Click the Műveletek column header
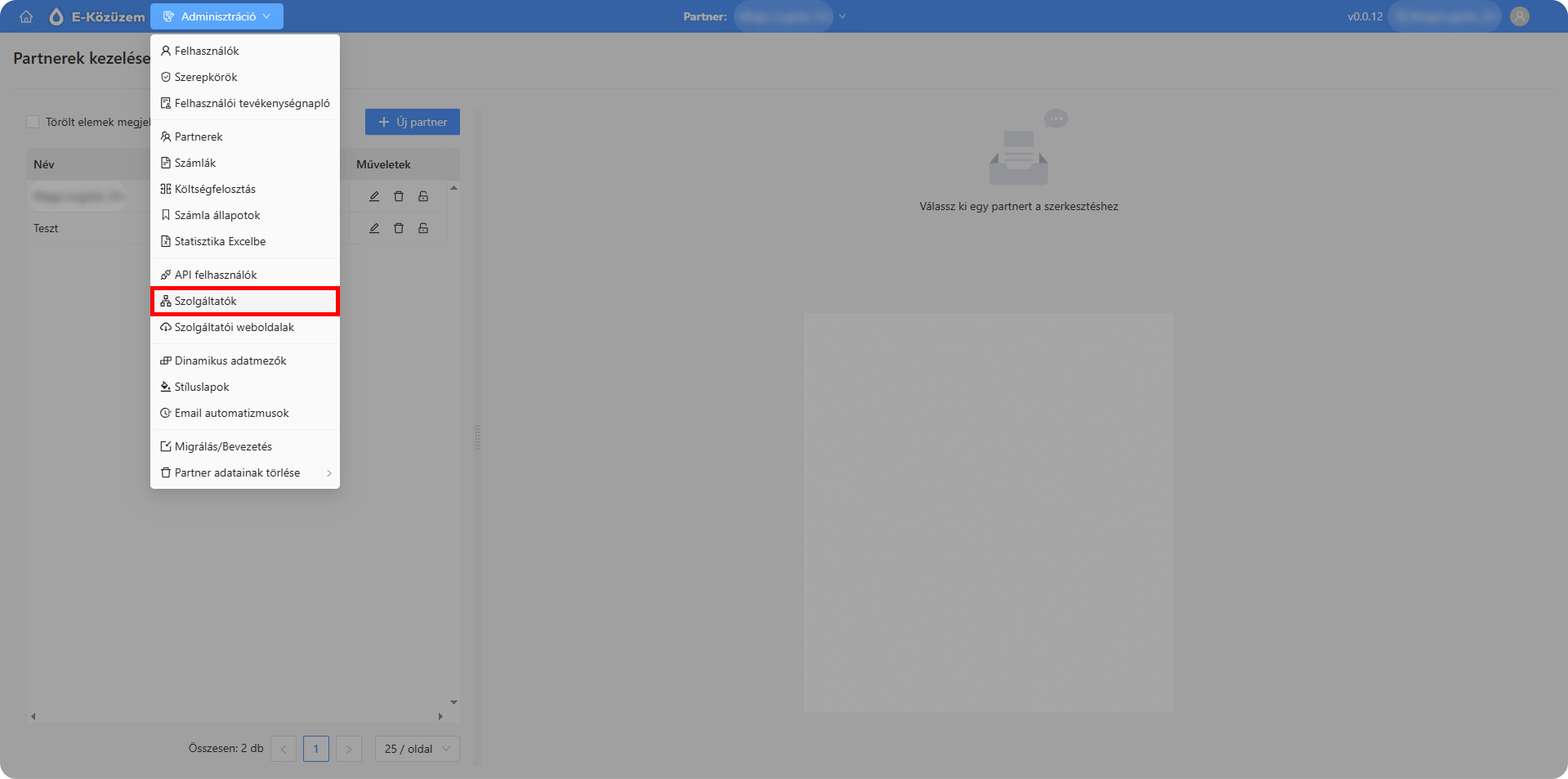Screen dimensions: 1568x779 [383, 164]
